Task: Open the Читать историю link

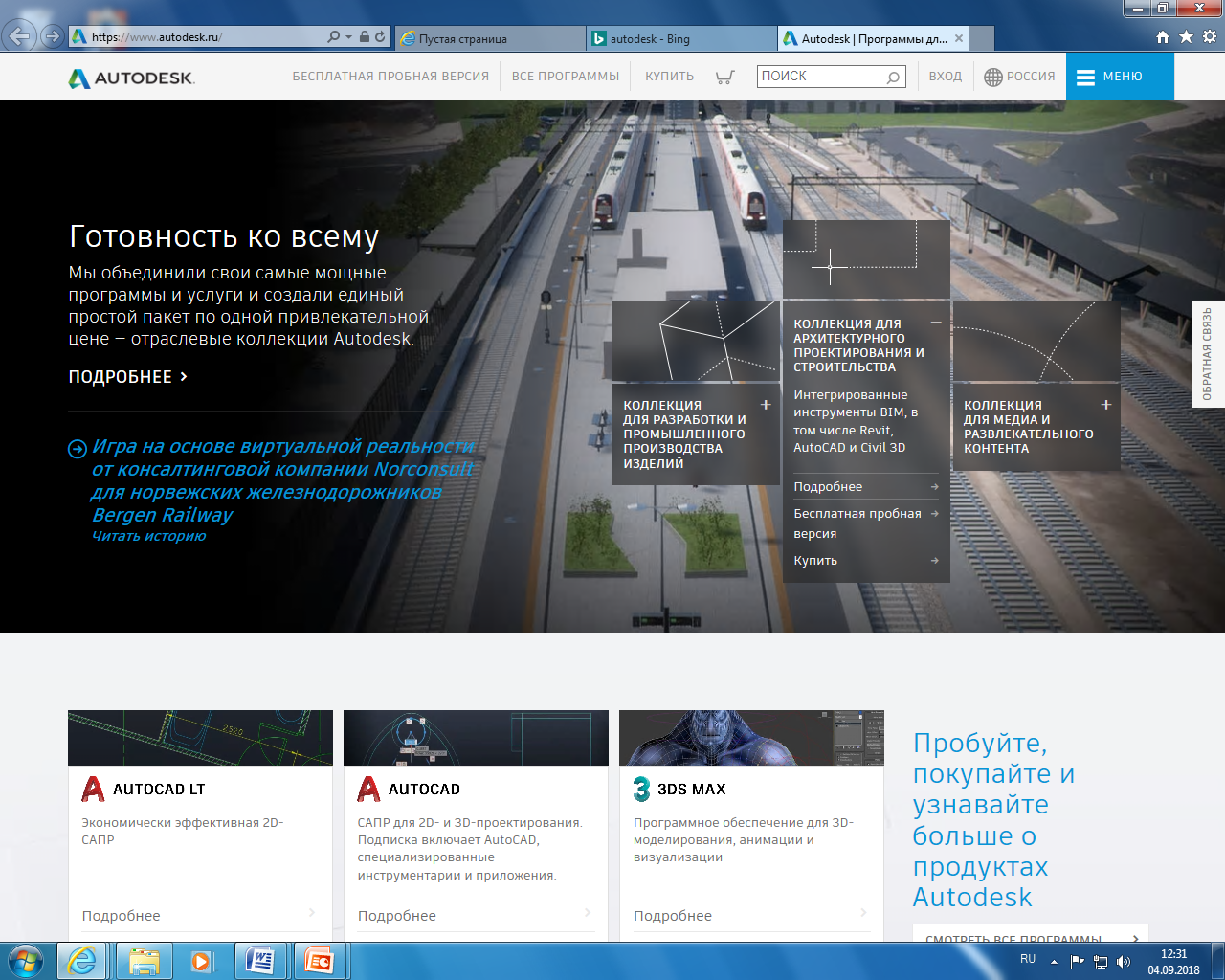Action: click(x=148, y=536)
